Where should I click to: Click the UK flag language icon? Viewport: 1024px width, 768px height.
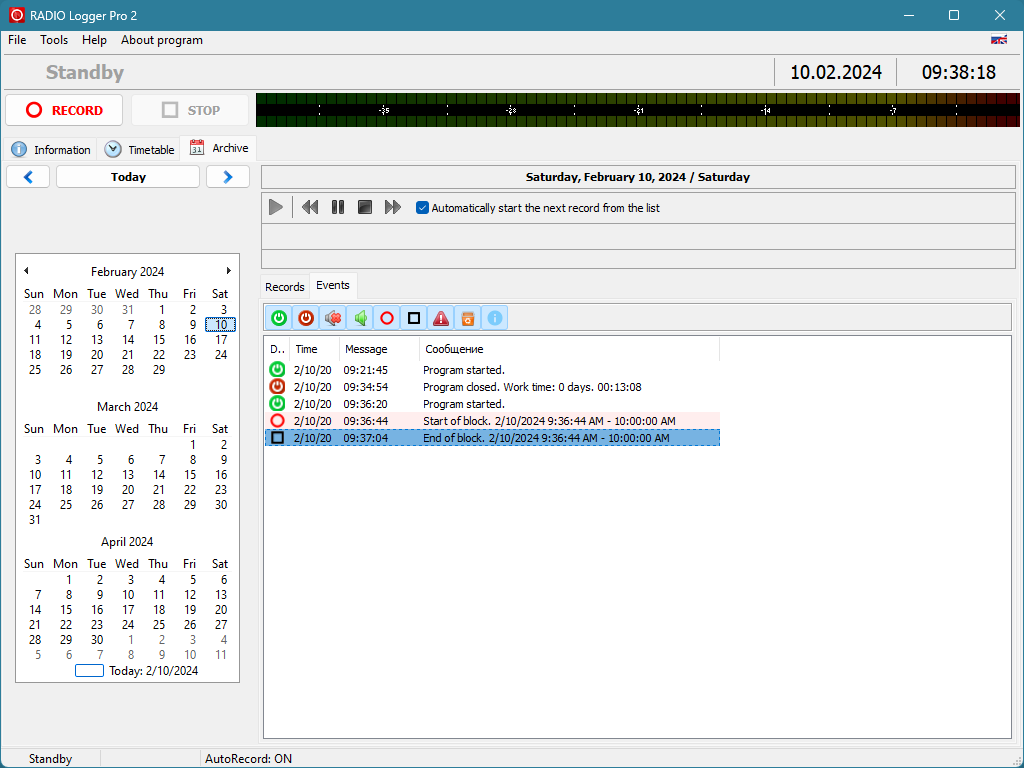999,40
